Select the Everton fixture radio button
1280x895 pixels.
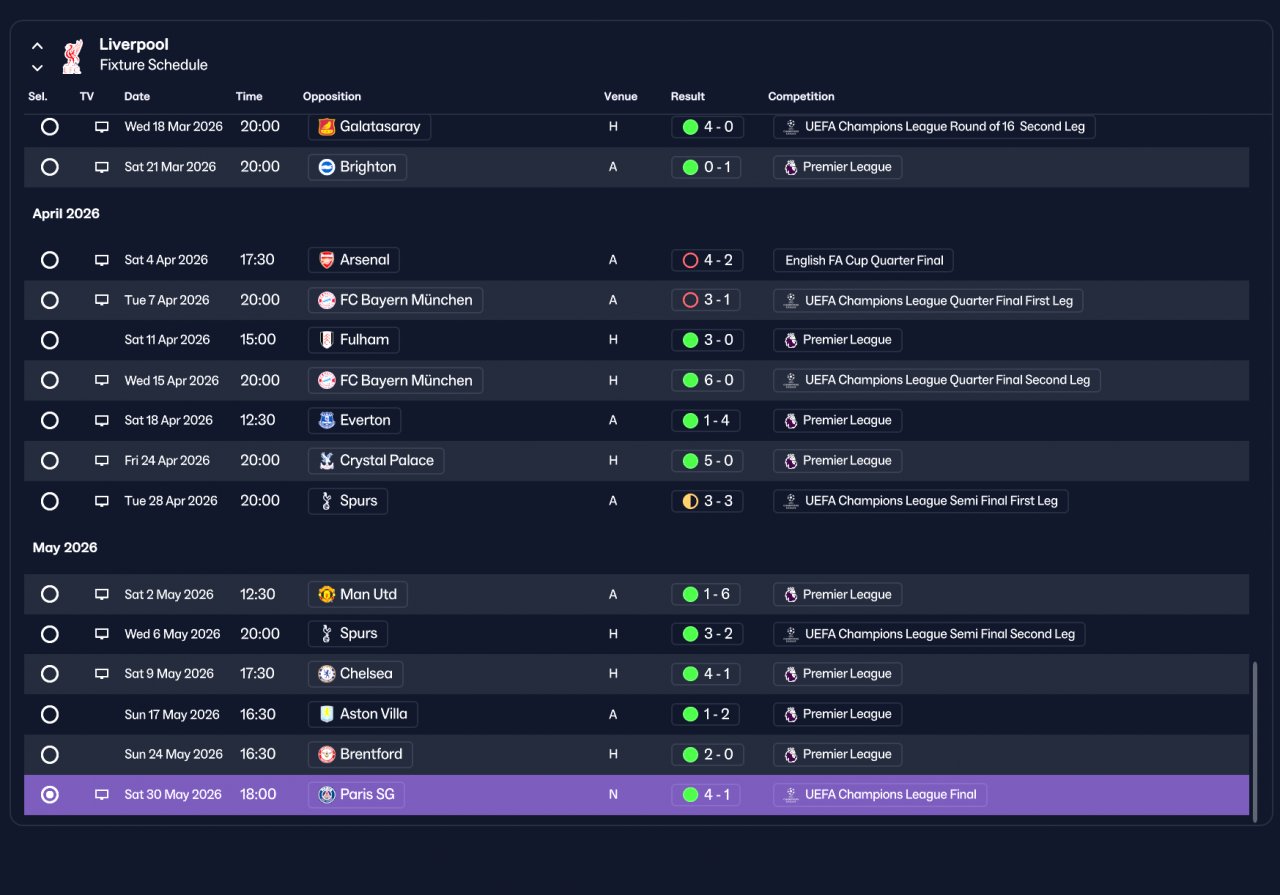[x=49, y=421]
